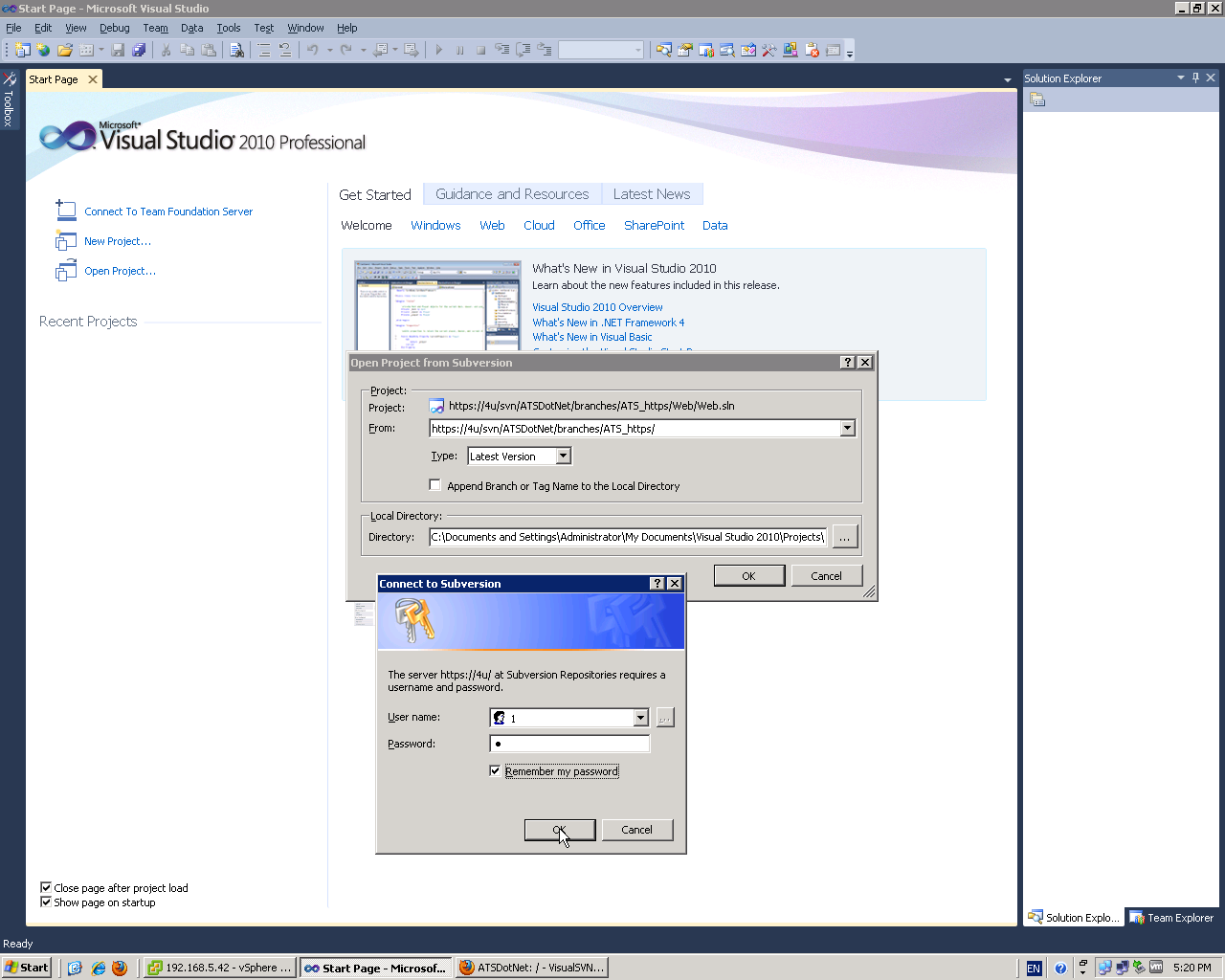The height and width of the screenshot is (980, 1225).
Task: Click the Start Debugging play icon
Action: pyautogui.click(x=438, y=50)
